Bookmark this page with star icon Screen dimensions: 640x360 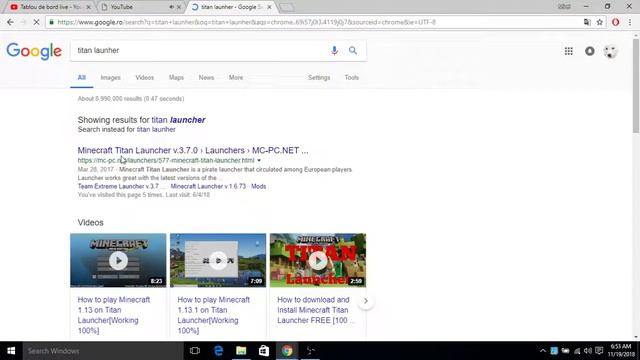(x=599, y=22)
